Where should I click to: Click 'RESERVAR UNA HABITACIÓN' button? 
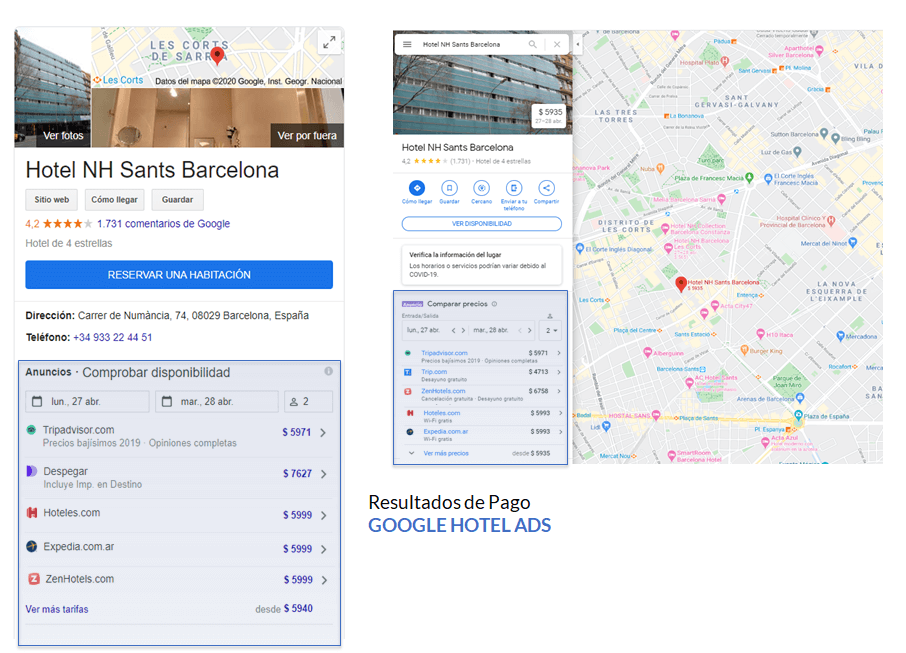(x=179, y=274)
